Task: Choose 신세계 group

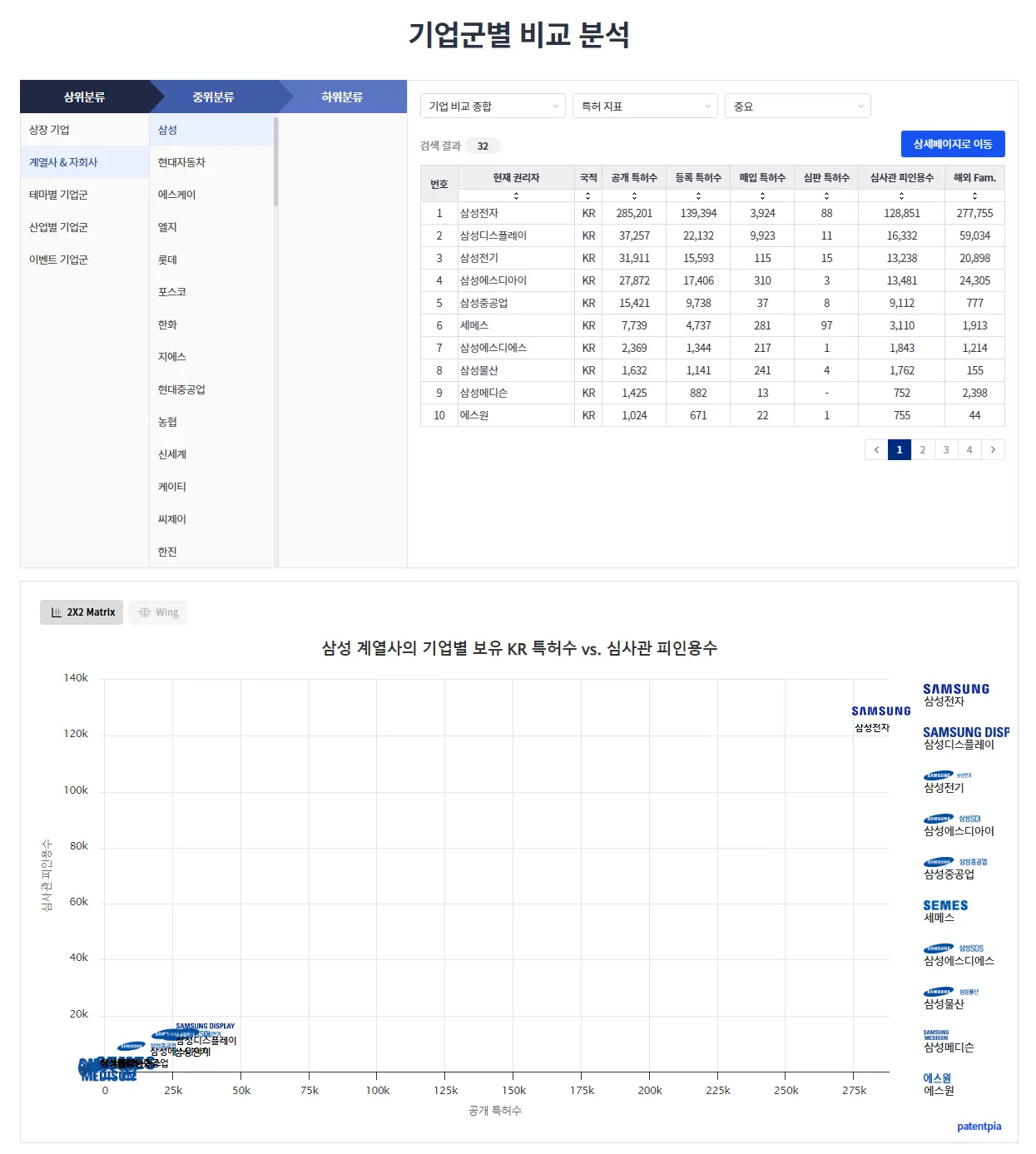Action: (212, 454)
